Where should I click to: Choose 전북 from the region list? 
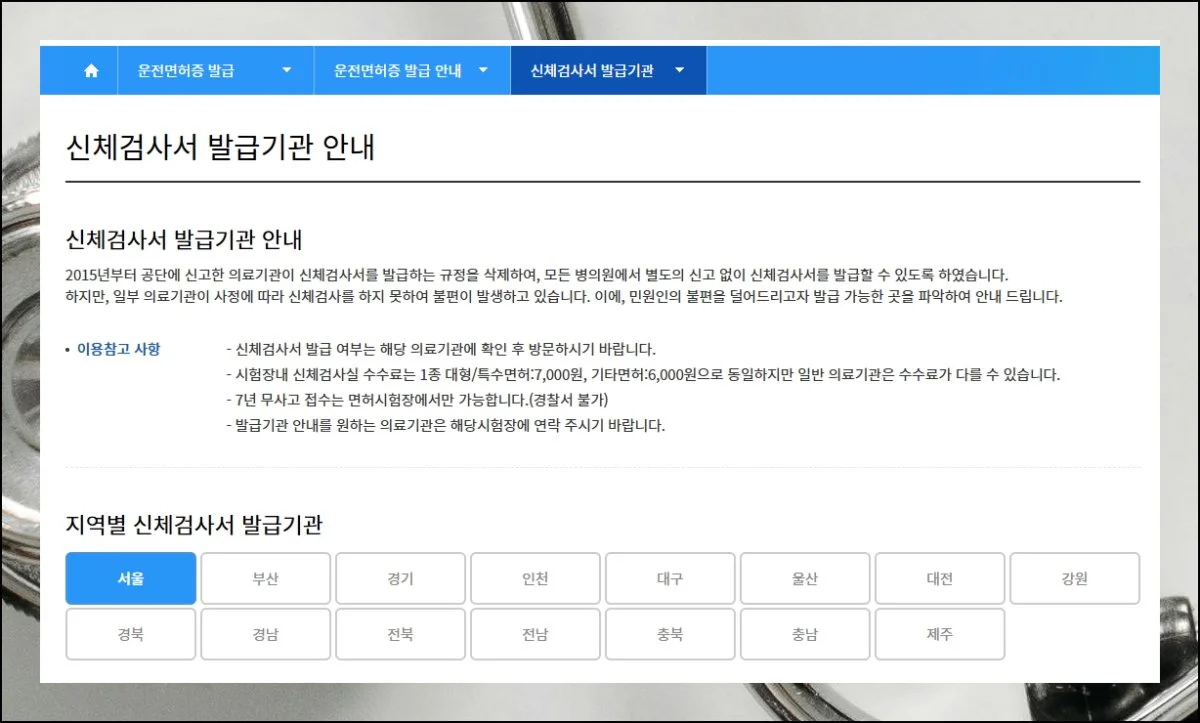point(400,634)
